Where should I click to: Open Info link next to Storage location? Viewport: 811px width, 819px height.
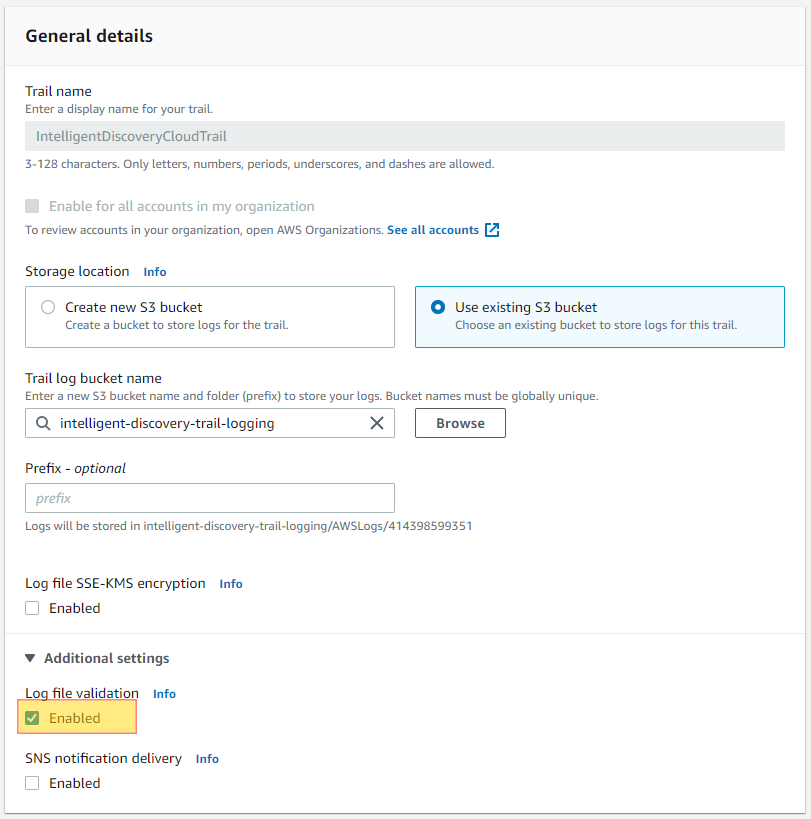point(155,272)
